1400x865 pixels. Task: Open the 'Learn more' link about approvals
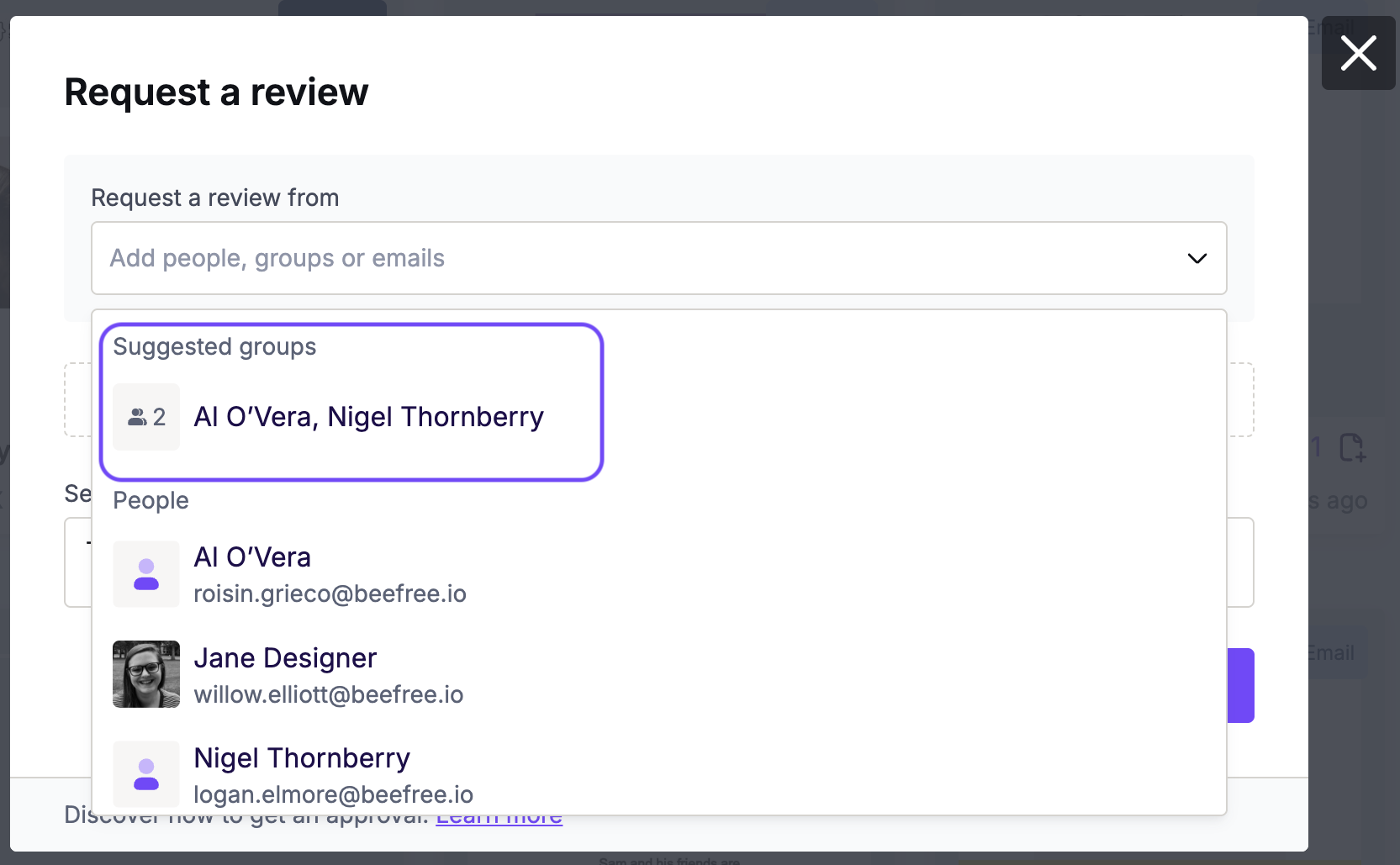click(x=499, y=815)
